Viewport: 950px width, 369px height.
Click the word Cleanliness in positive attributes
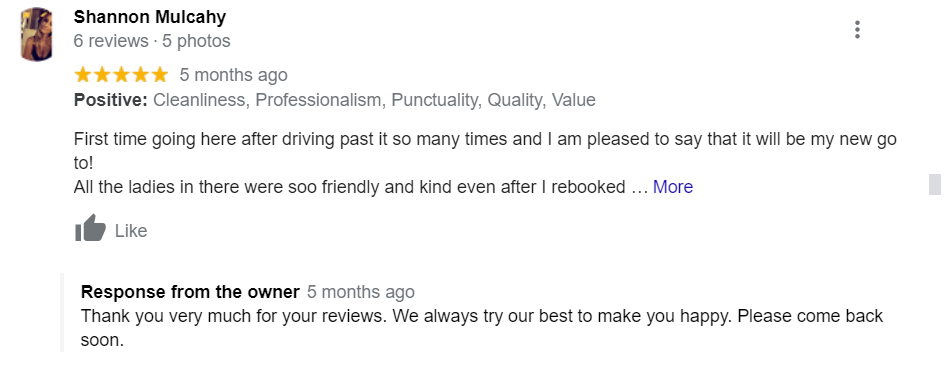point(199,100)
